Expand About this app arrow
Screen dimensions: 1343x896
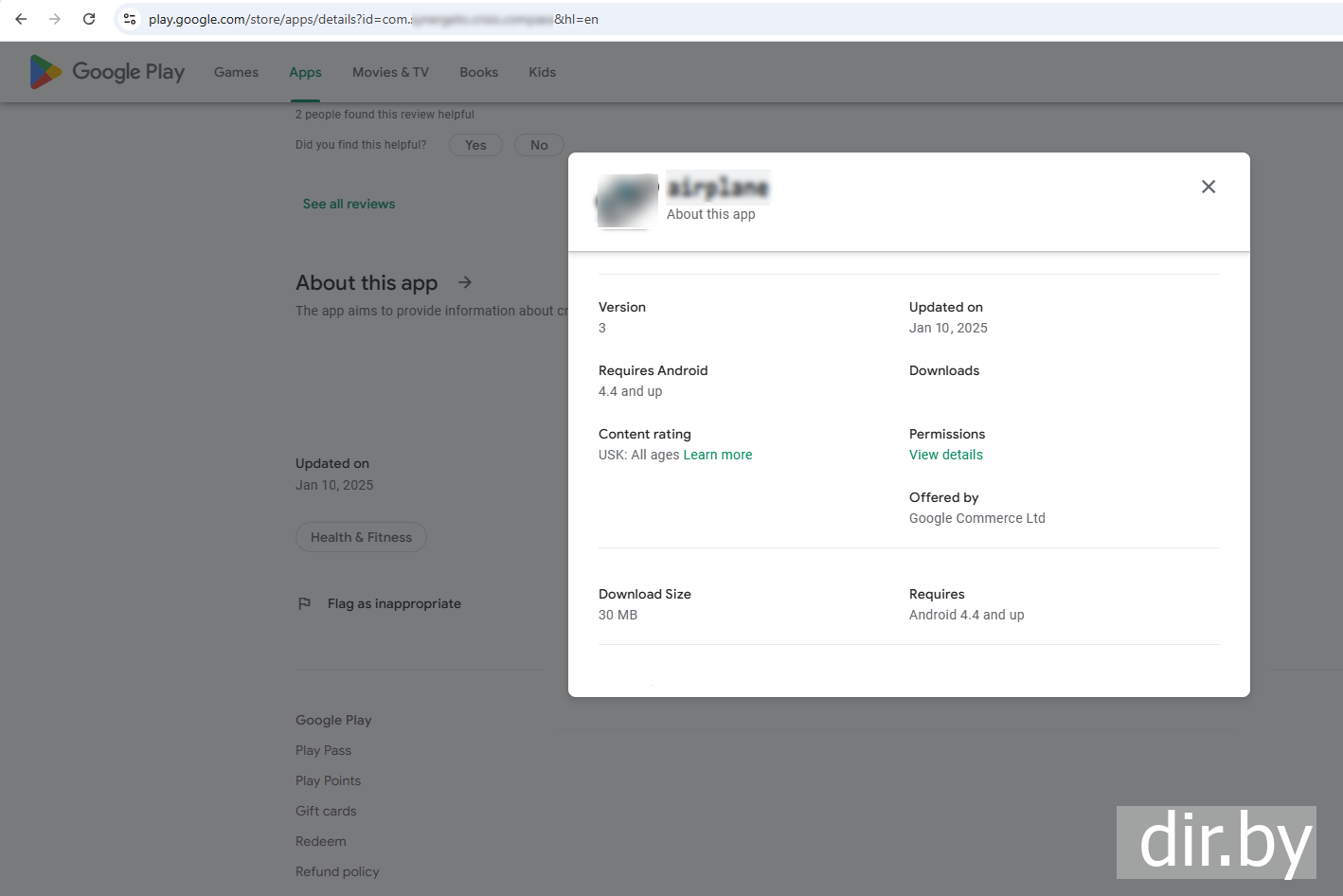[x=465, y=282]
